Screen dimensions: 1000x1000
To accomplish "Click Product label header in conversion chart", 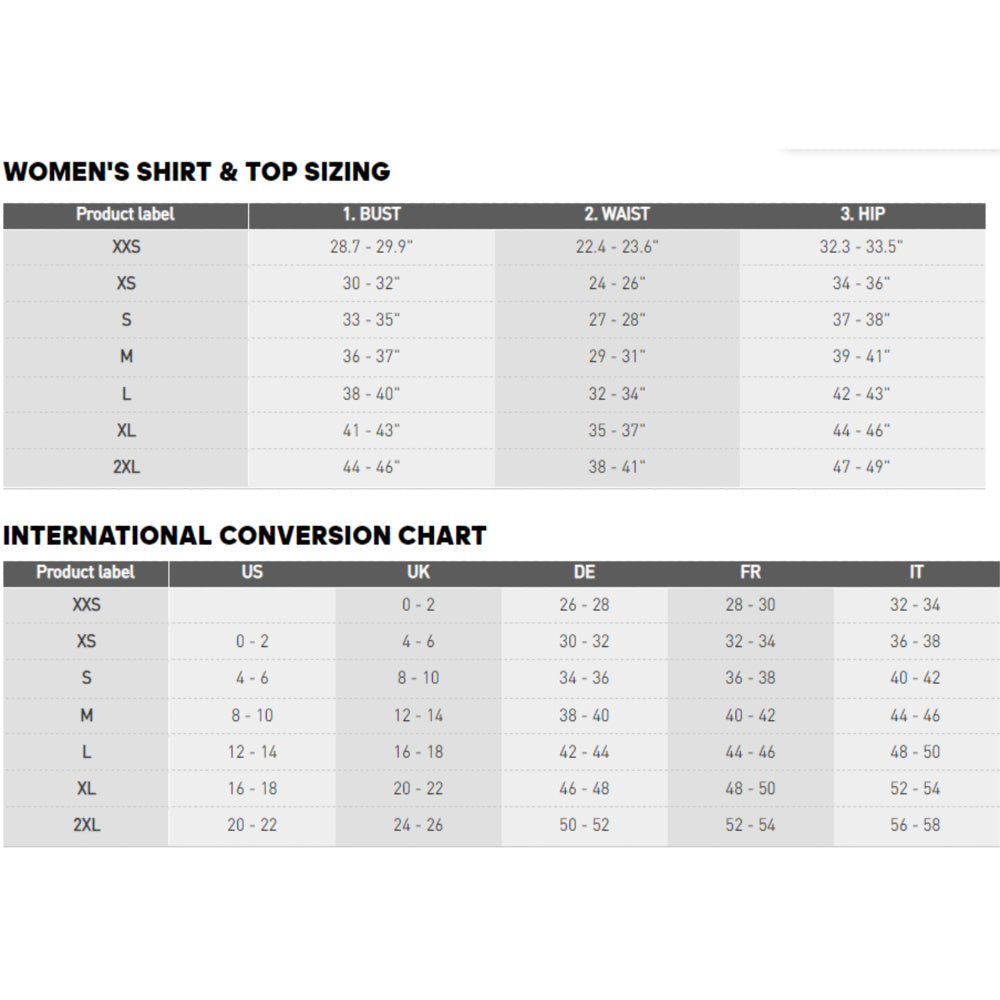I will point(86,572).
